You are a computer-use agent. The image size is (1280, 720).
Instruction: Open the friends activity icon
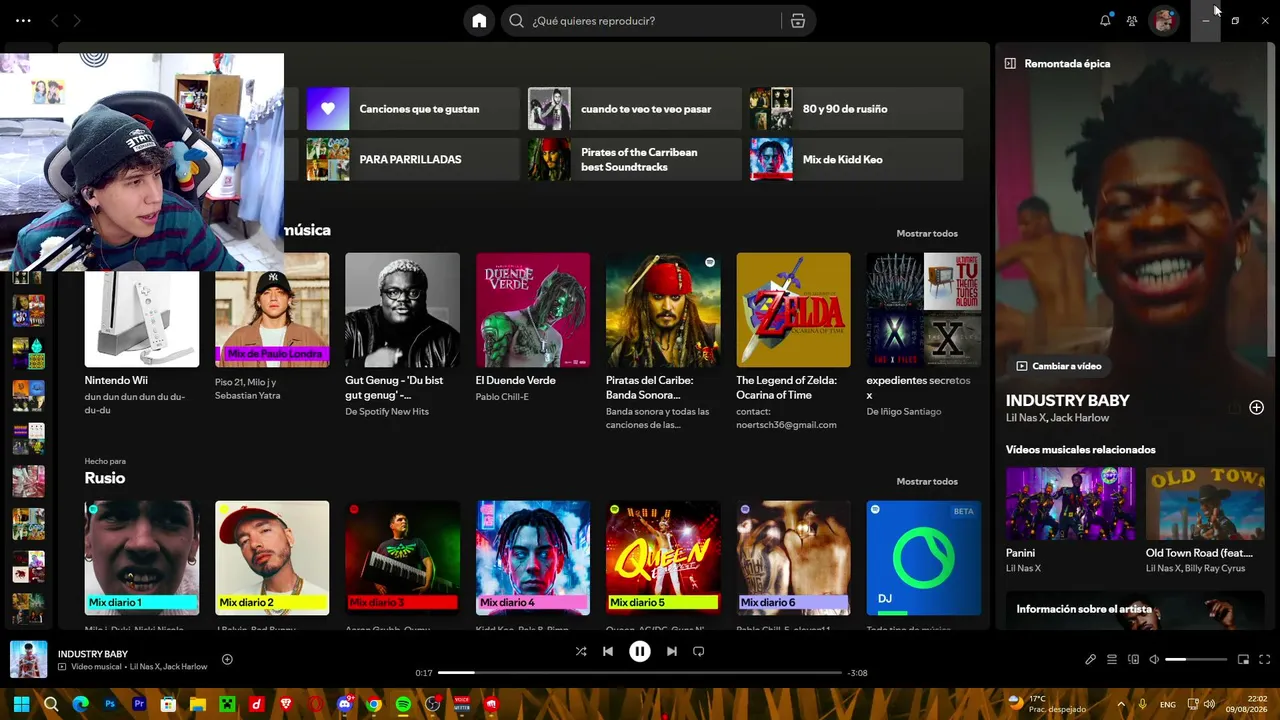(1132, 20)
